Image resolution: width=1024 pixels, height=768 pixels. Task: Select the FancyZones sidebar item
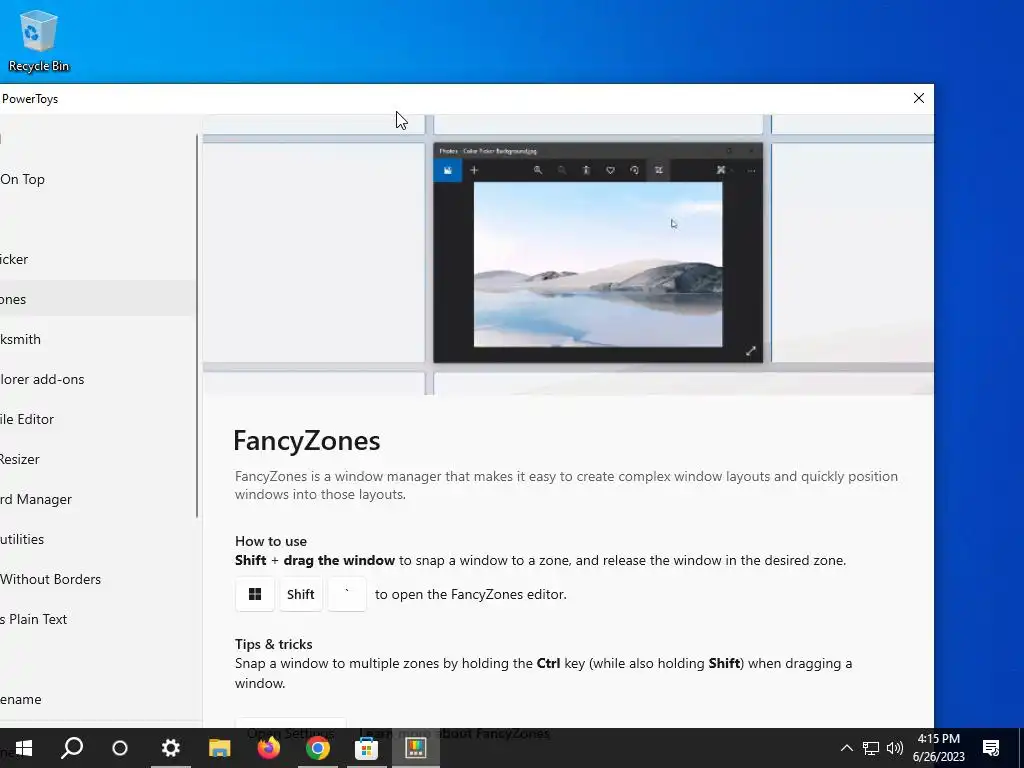(x=97, y=299)
